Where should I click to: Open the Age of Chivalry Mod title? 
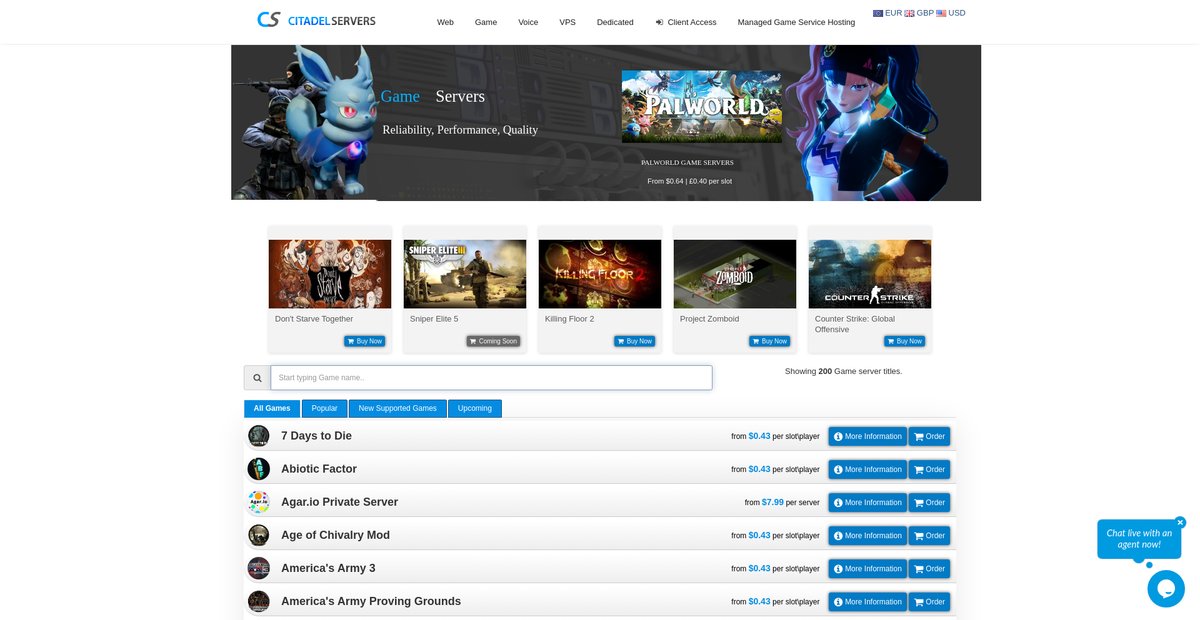pos(335,535)
